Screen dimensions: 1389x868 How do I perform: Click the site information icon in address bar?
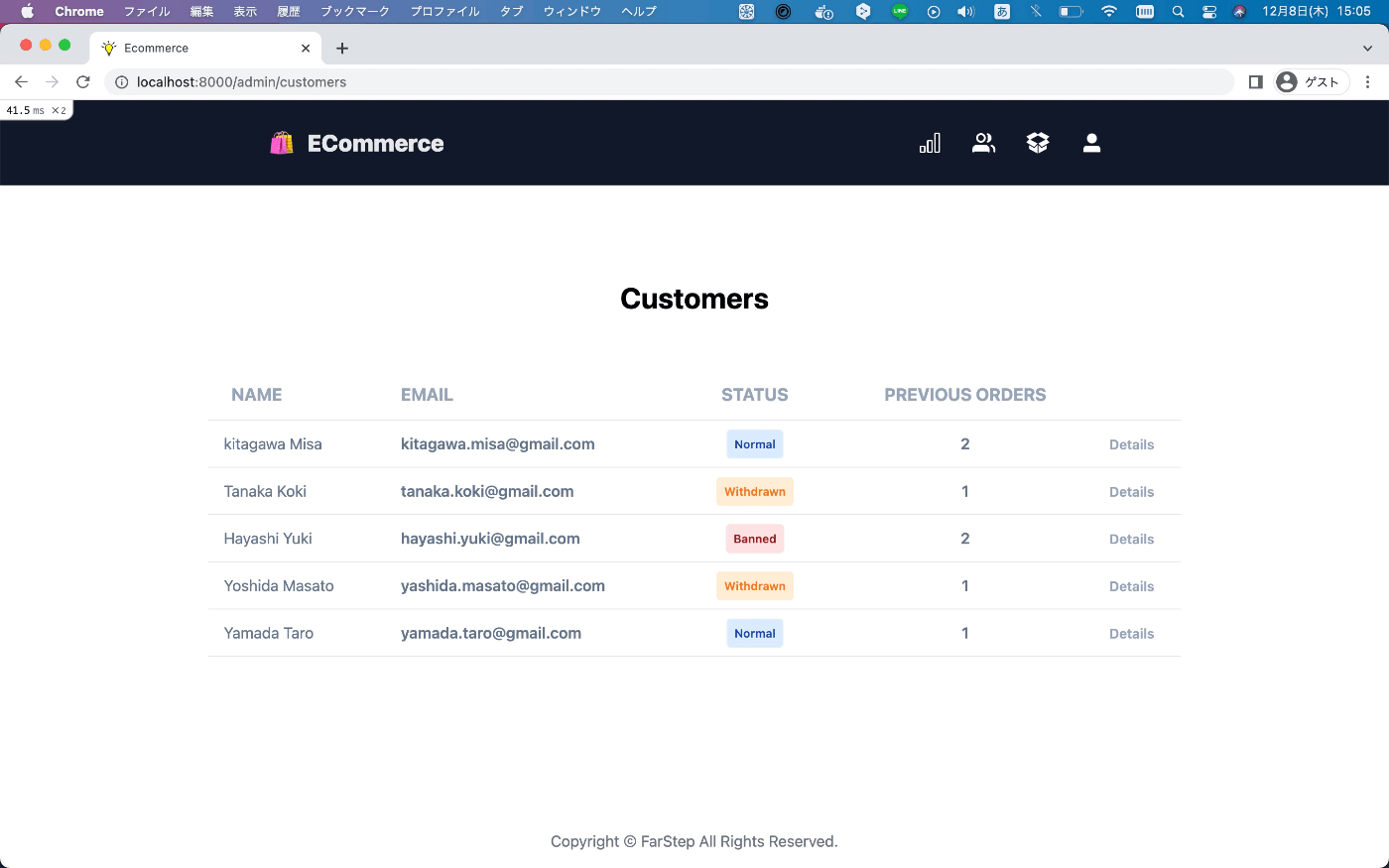tap(119, 82)
